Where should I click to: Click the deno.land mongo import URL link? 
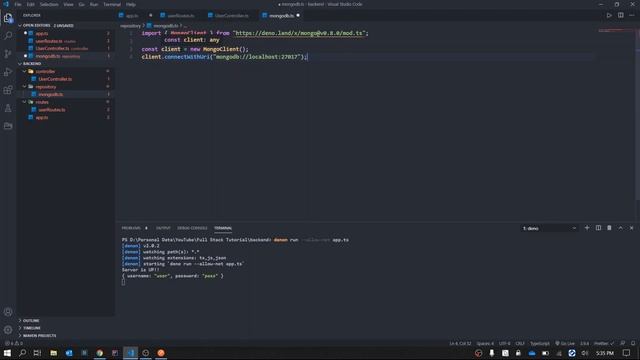tap(300, 33)
